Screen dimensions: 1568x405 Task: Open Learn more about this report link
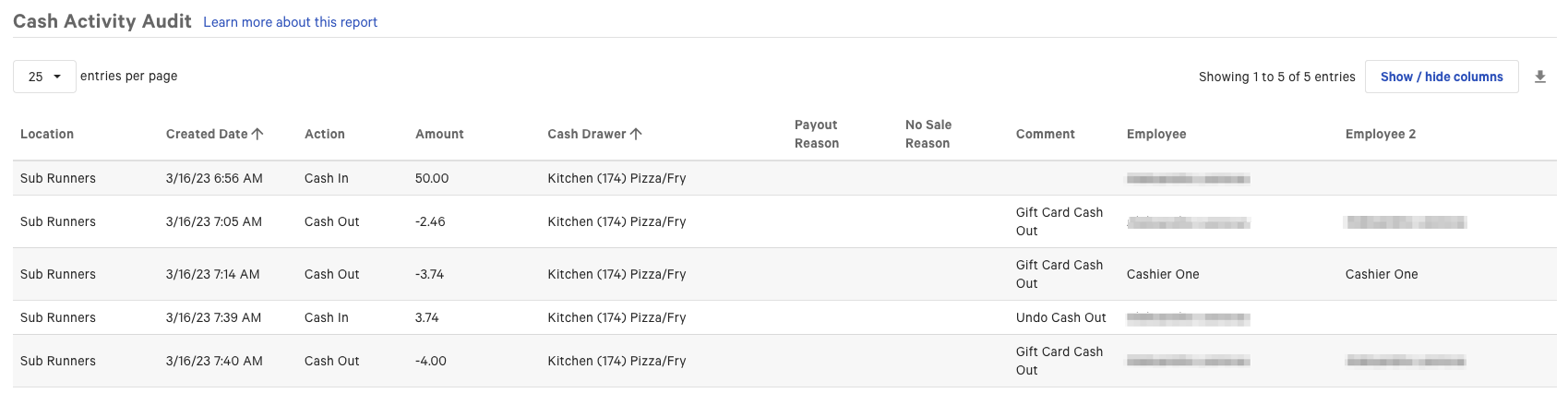290,22
